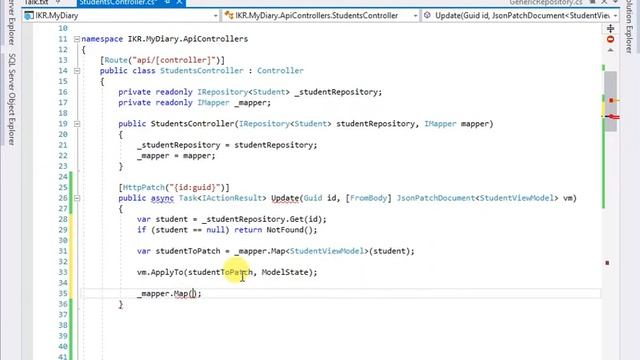Click the async keyword on line 26

162,198
